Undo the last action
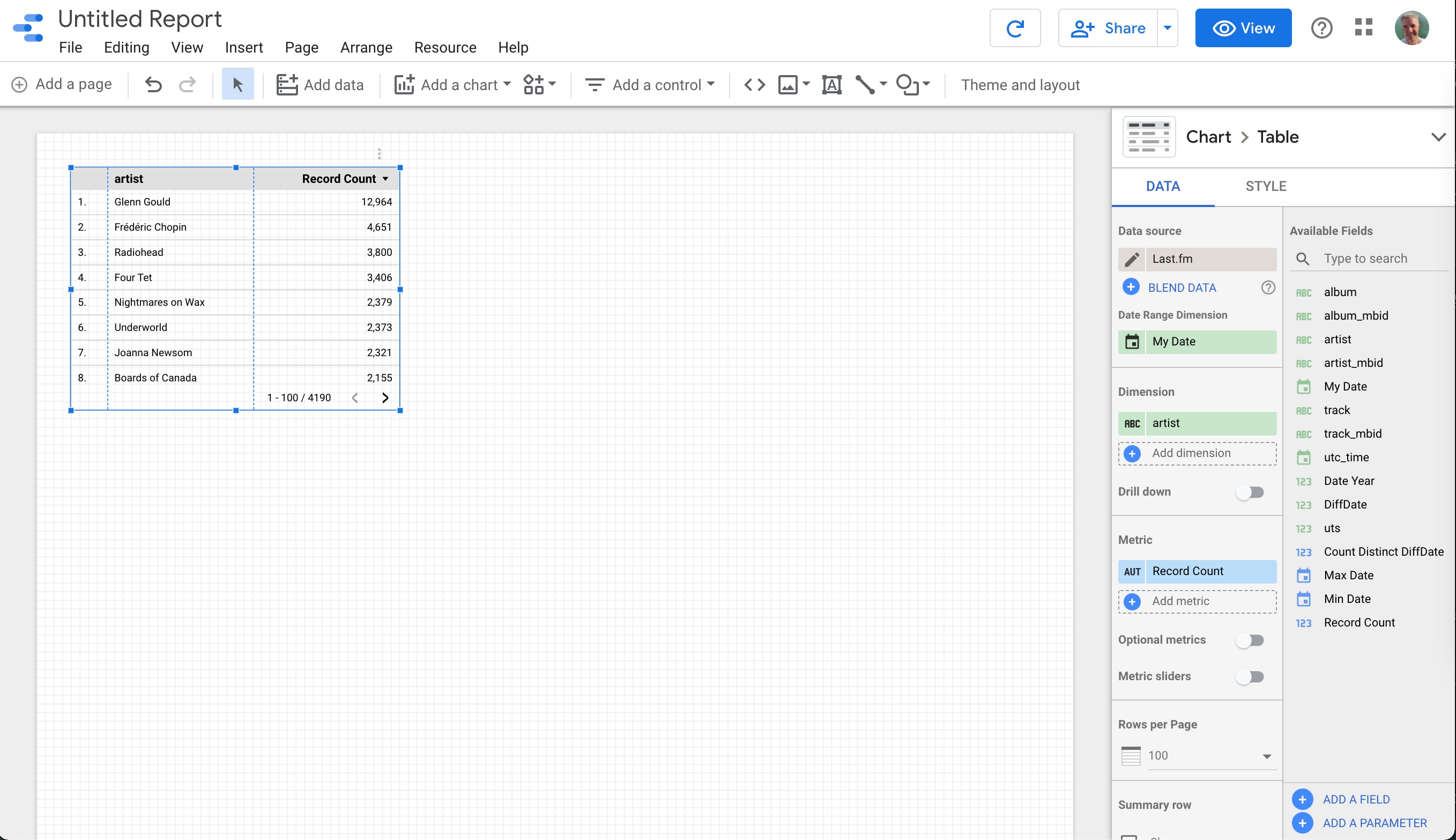The image size is (1456, 840). tap(153, 85)
